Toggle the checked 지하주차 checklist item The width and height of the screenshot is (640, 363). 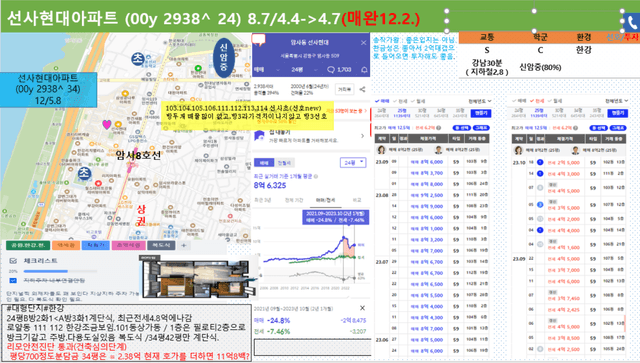pyautogui.click(x=13, y=281)
